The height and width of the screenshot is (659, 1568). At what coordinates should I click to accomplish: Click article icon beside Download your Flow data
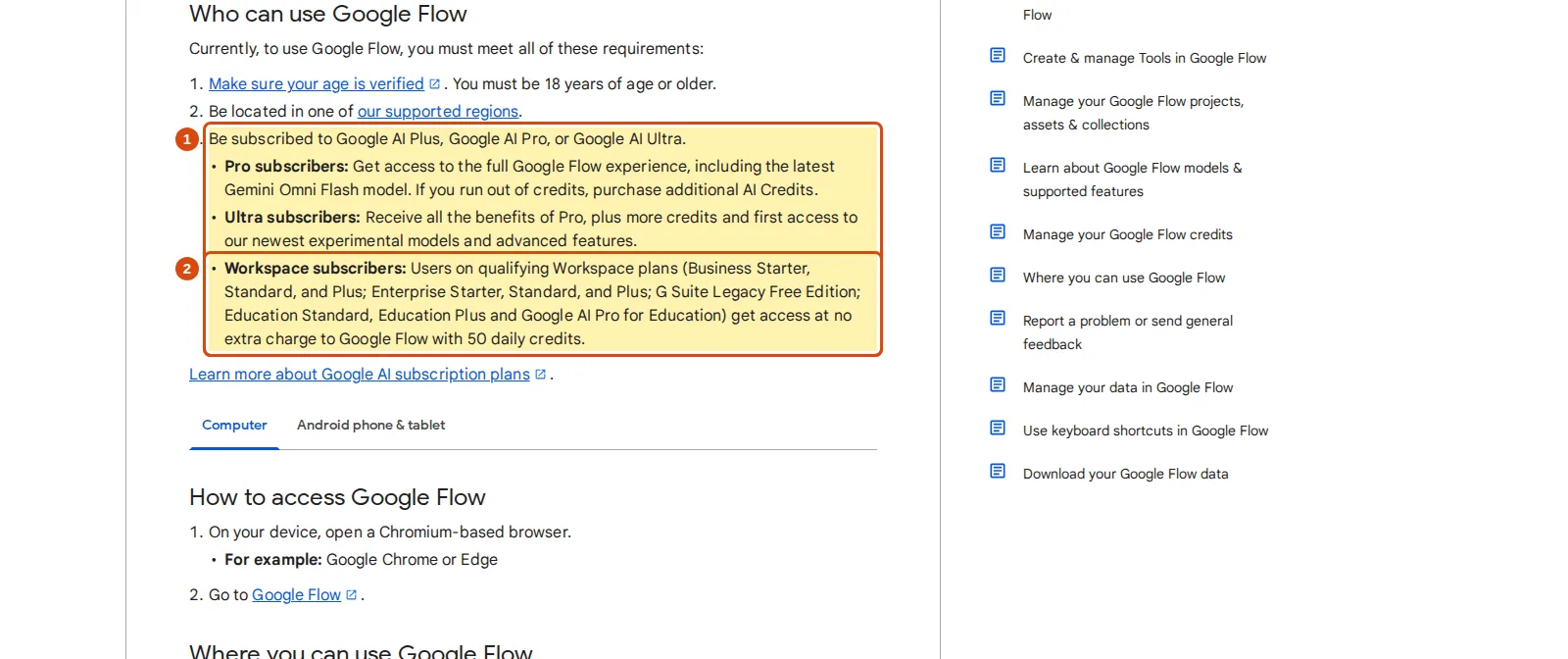(x=998, y=471)
